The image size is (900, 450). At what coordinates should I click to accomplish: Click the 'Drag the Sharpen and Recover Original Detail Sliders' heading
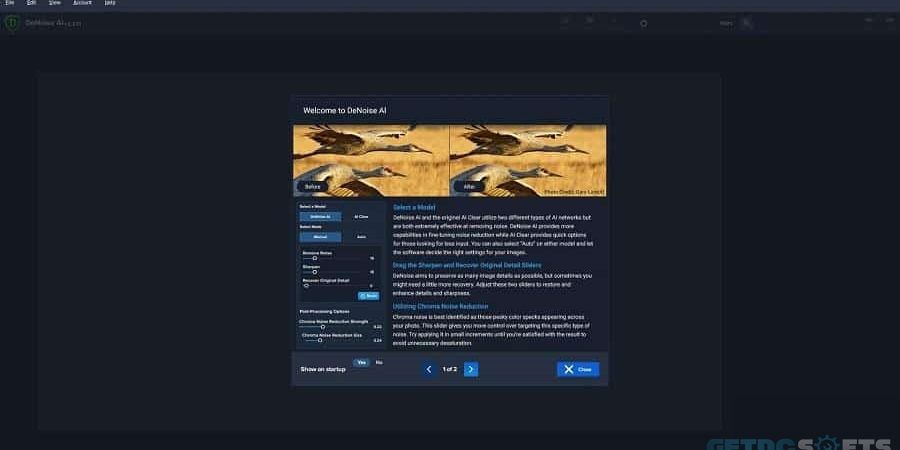(x=467, y=265)
